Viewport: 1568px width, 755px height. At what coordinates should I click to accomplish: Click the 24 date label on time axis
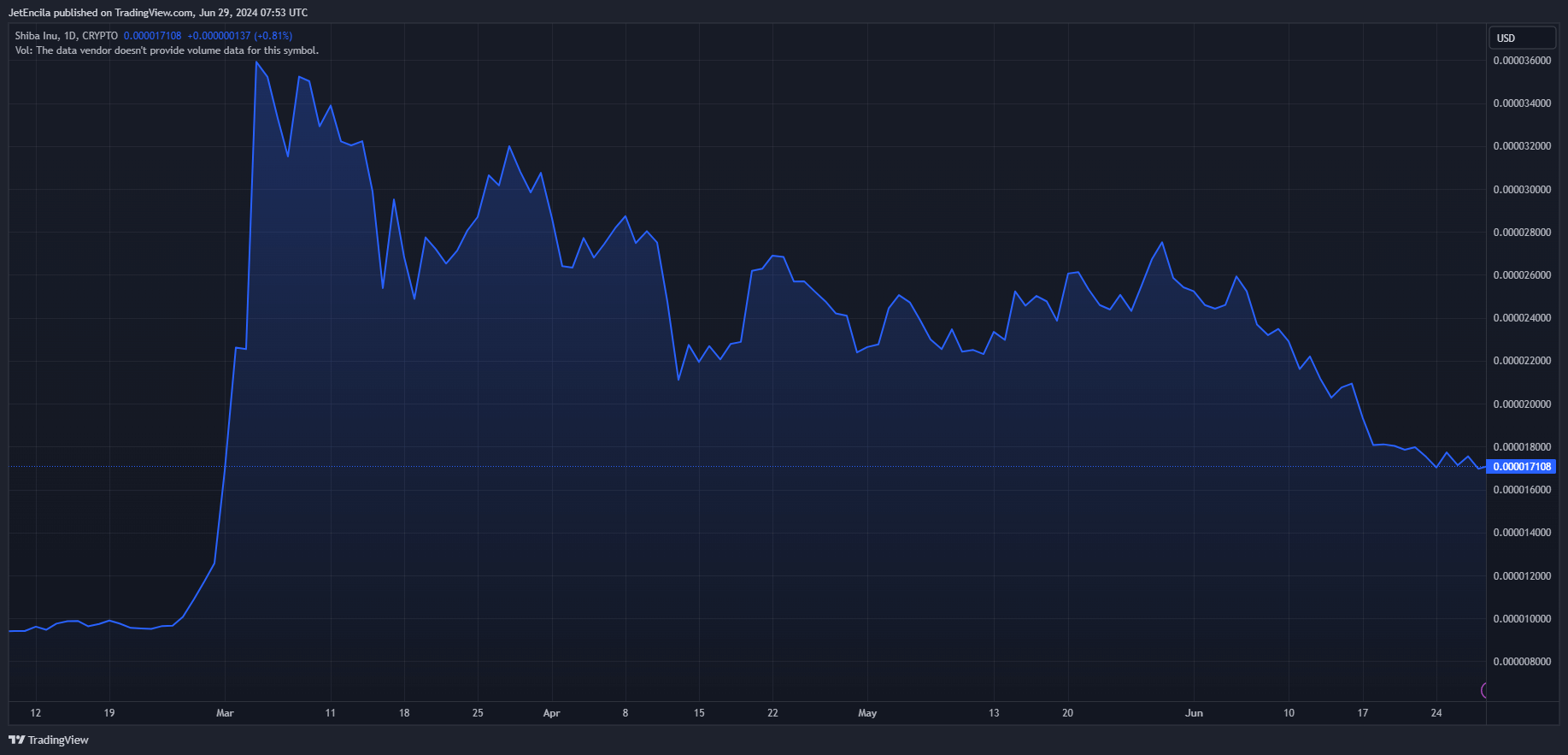click(x=1436, y=713)
